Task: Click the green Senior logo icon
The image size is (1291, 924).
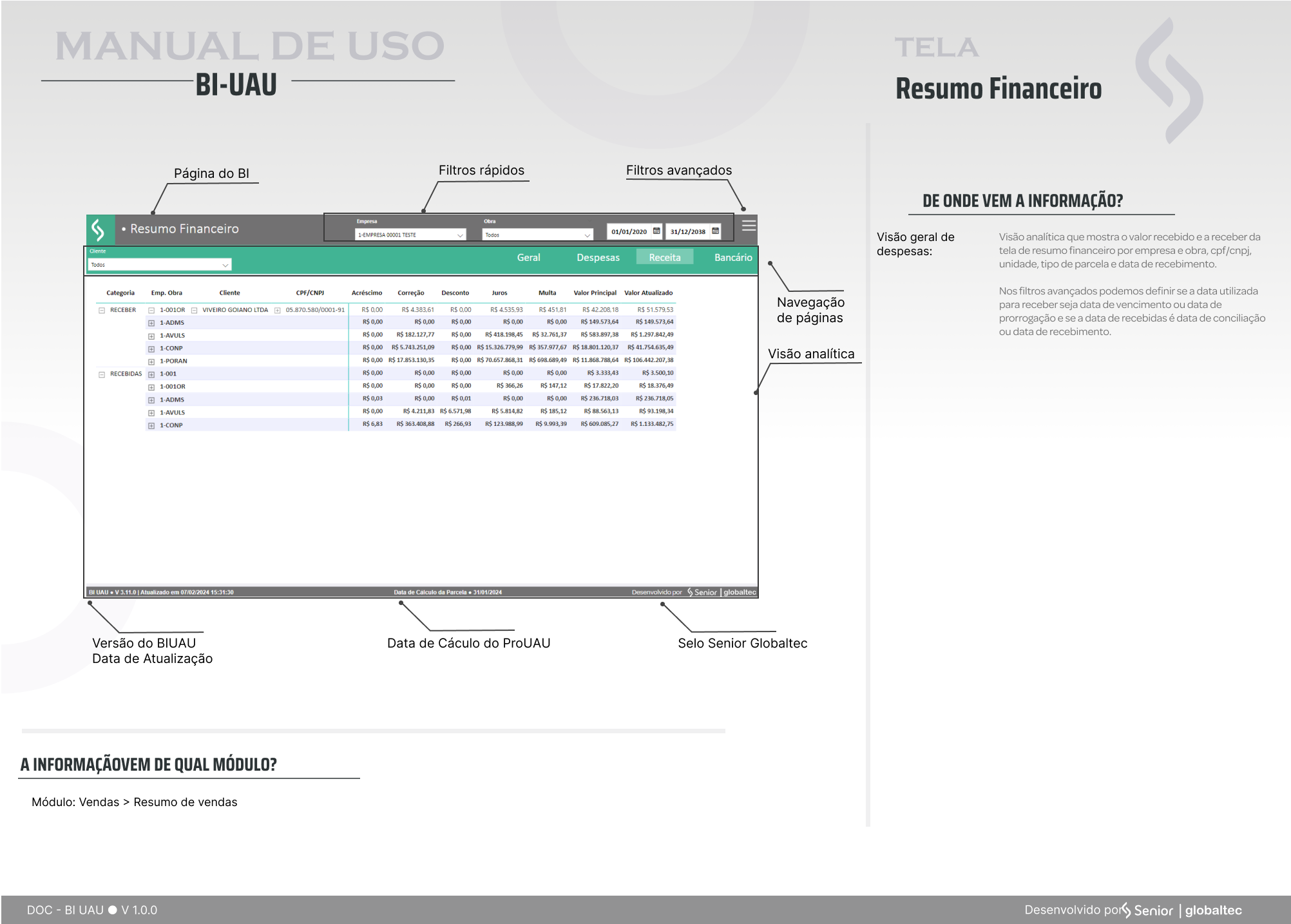Action: pos(99,229)
